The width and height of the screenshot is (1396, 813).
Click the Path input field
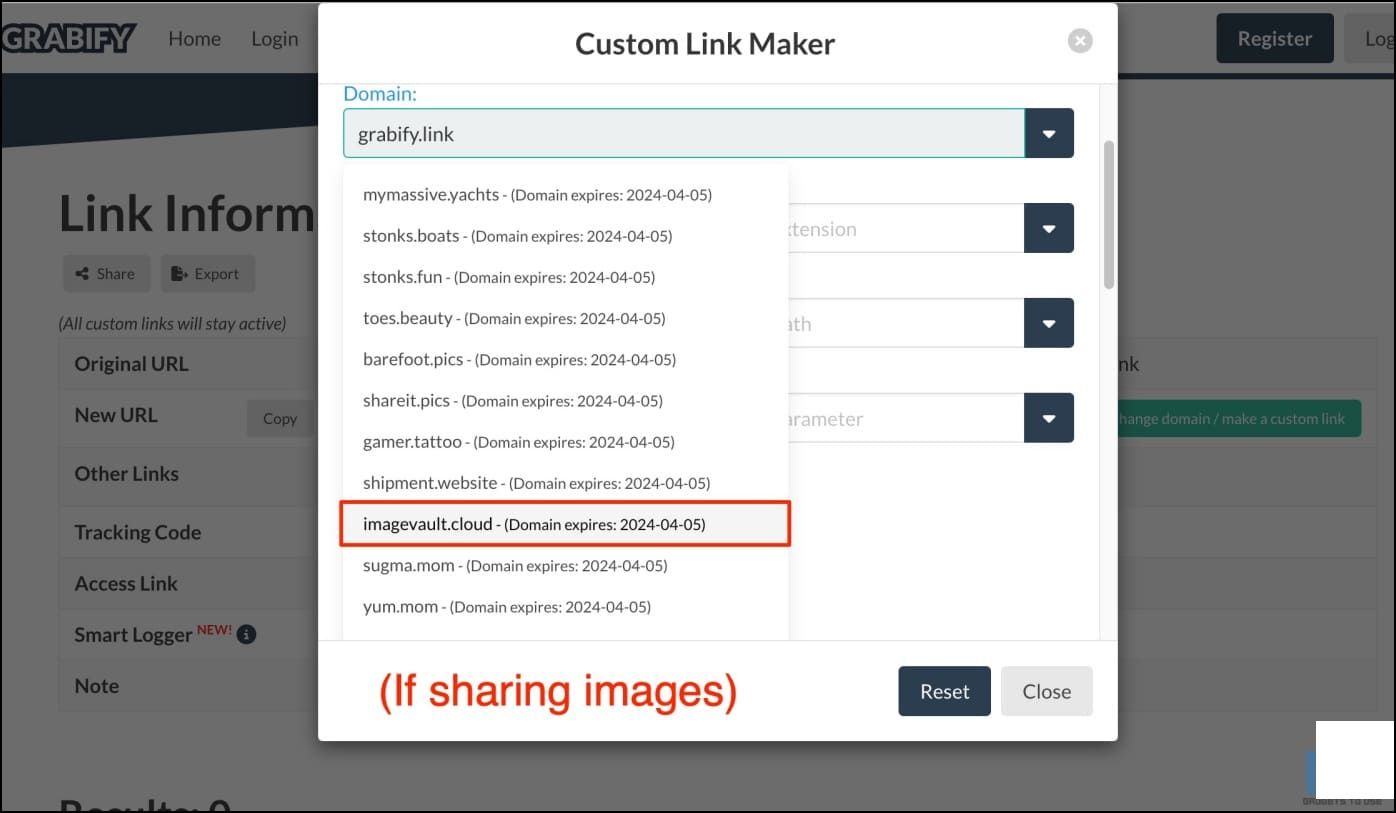[906, 324]
